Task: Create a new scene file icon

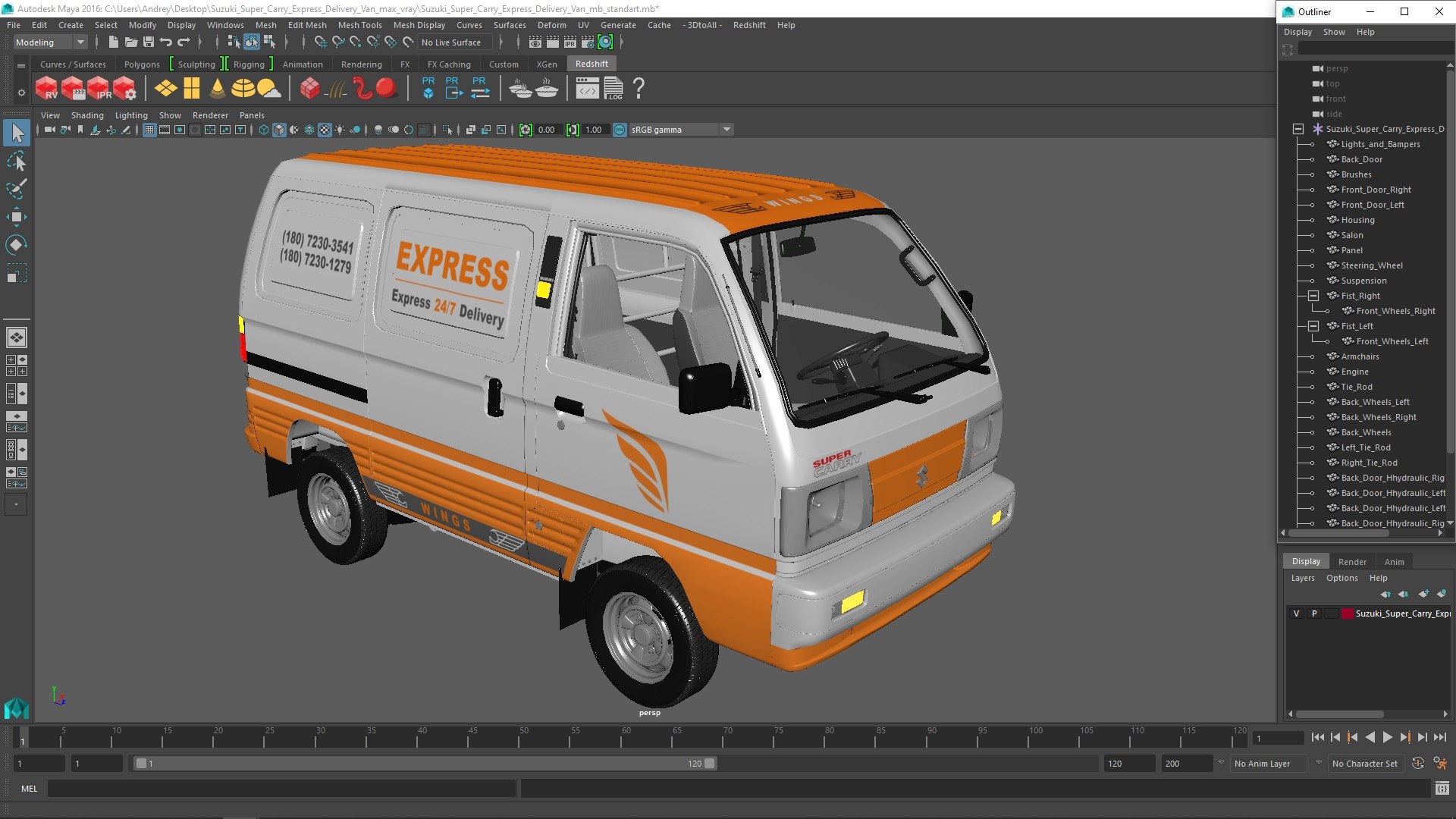Action: (x=113, y=42)
